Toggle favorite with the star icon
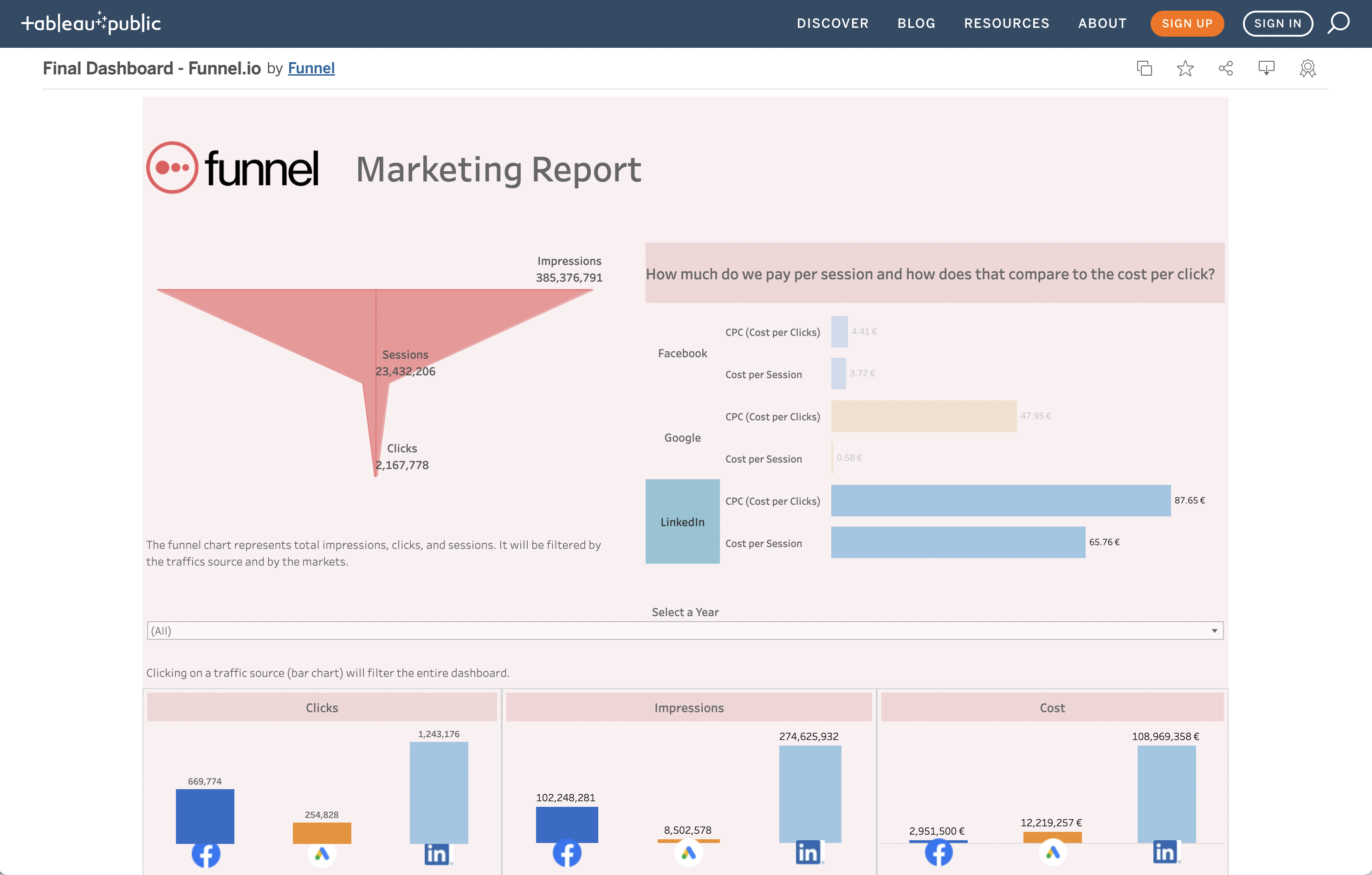 coord(1185,68)
